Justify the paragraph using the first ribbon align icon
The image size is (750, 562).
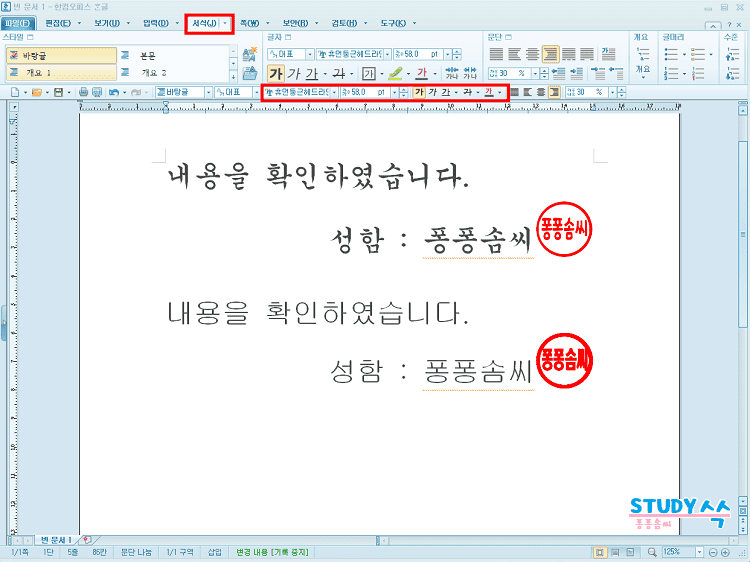[496, 54]
